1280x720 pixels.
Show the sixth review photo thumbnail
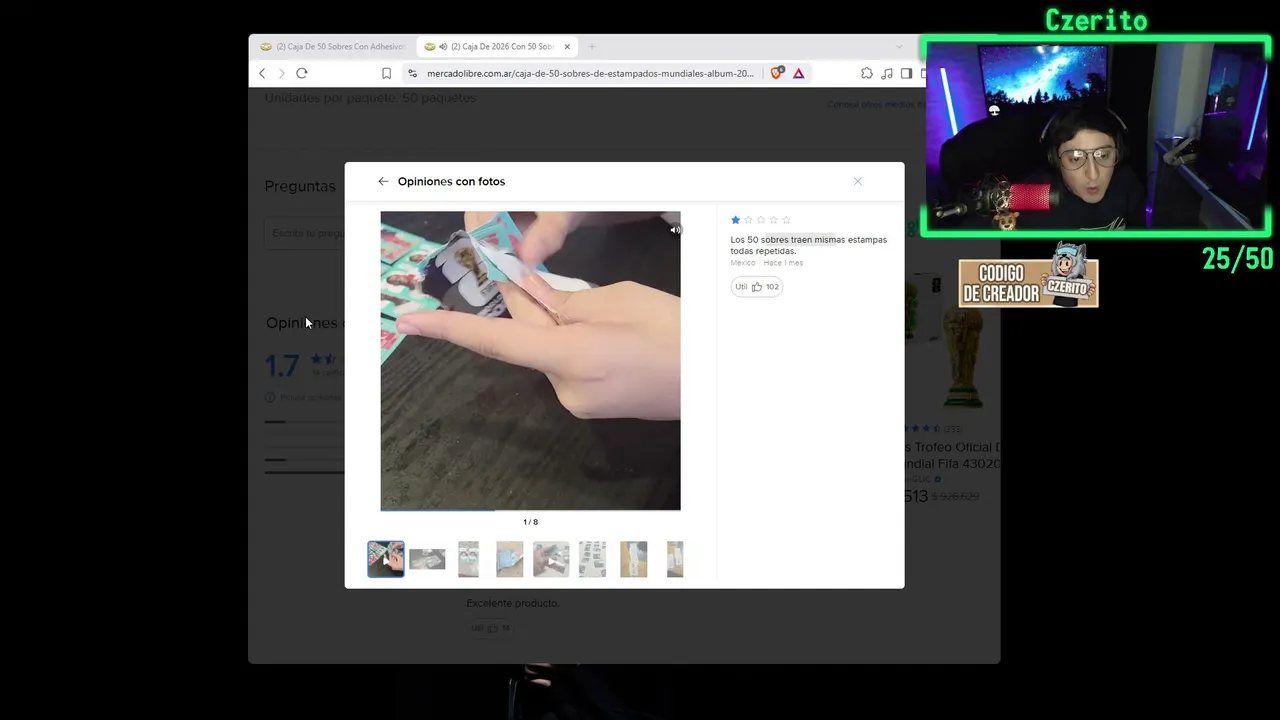(x=592, y=559)
